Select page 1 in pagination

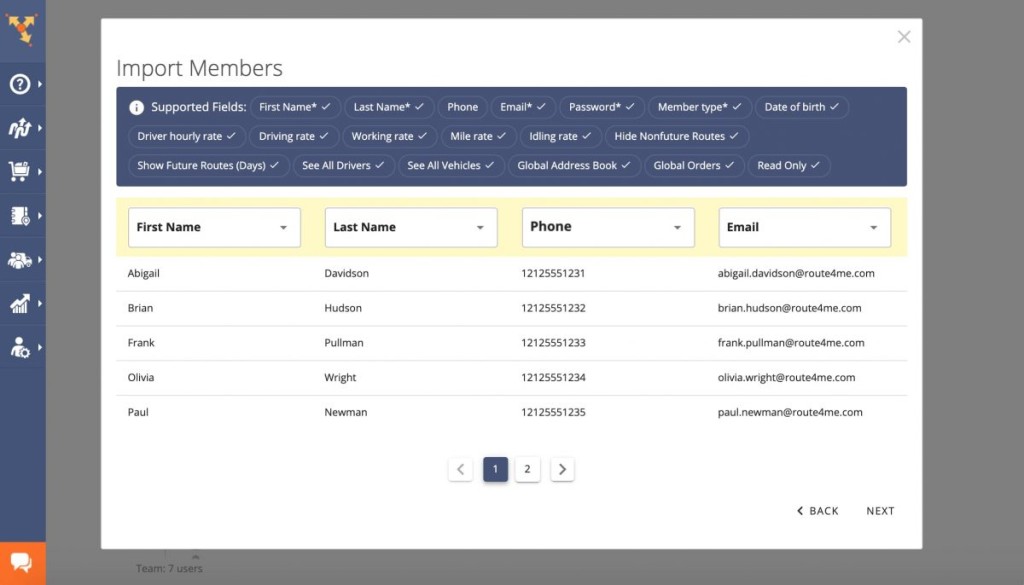tap(495, 469)
